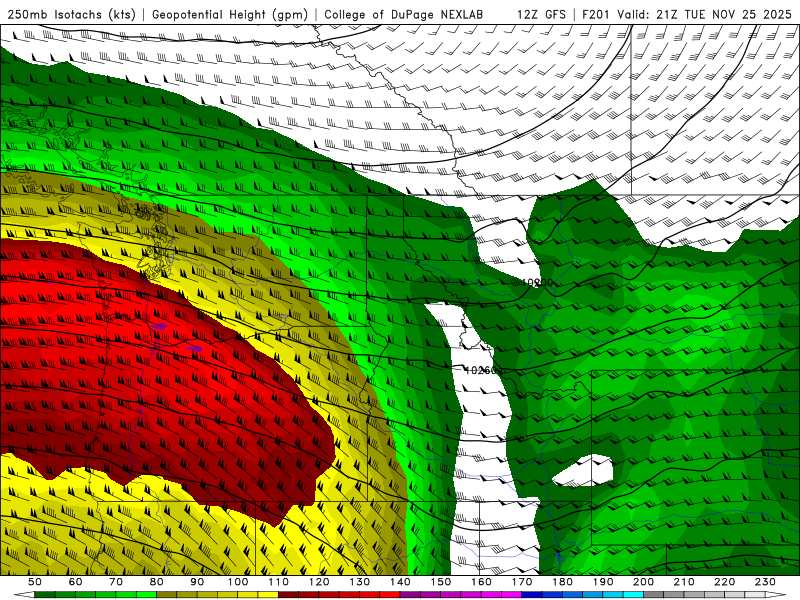Click the 50 knot scale label
Screen dimensions: 800x600
tap(35, 582)
